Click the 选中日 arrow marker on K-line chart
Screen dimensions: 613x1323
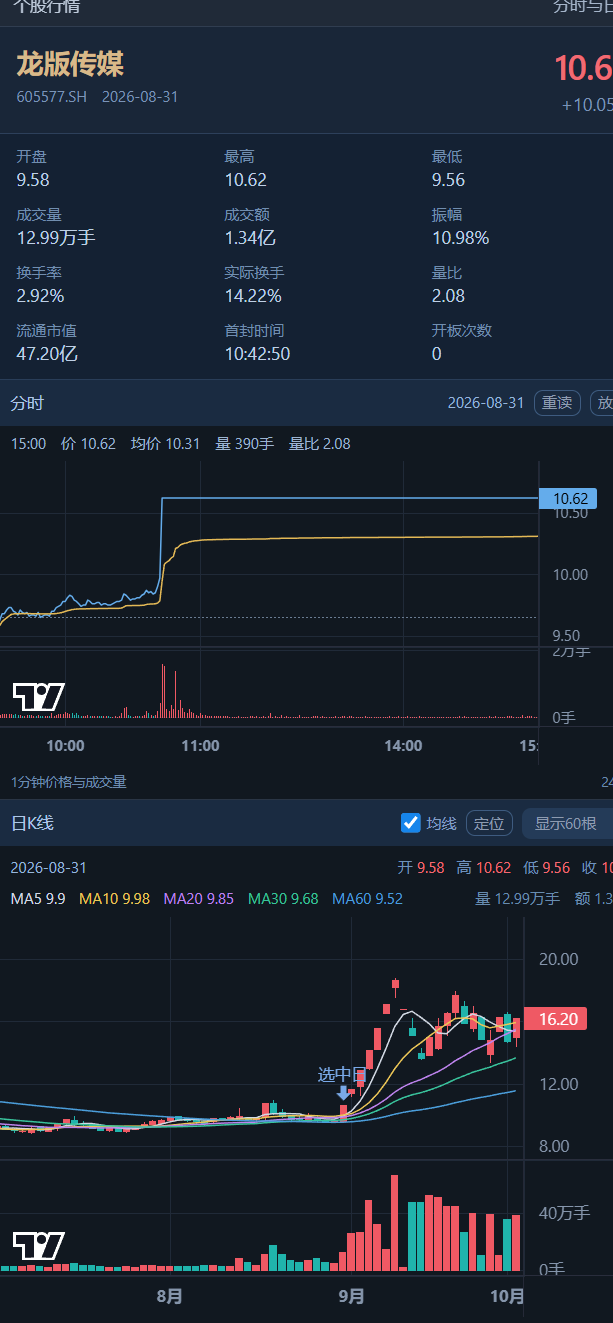344,1093
